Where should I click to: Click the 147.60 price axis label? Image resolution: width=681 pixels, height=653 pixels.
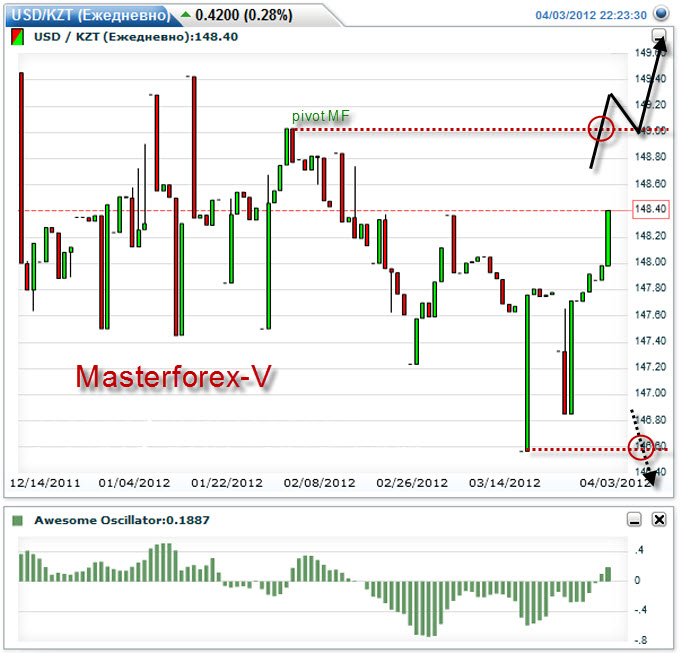point(650,315)
